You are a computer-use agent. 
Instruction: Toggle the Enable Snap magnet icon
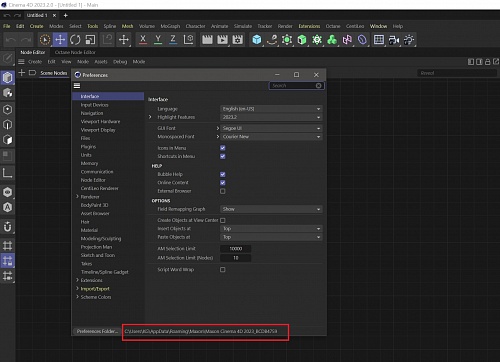[7, 227]
